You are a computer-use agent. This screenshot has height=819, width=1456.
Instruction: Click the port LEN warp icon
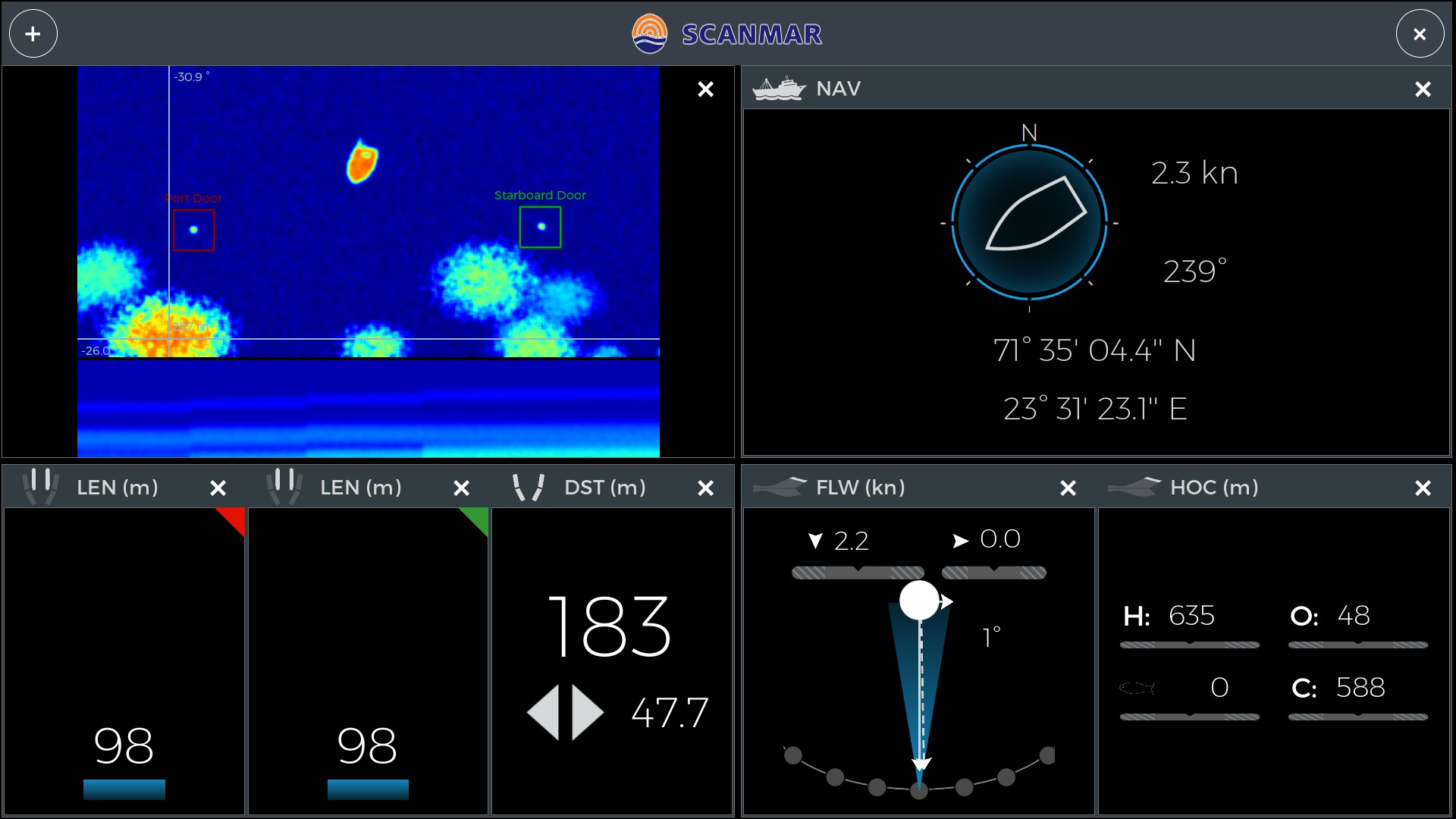[41, 487]
